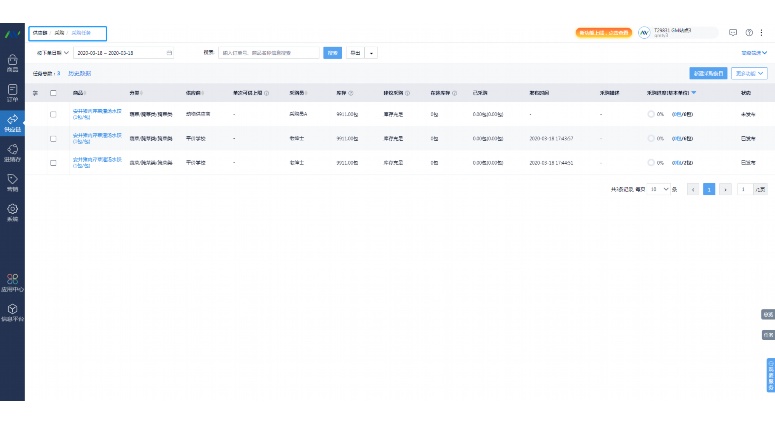Sort by the supplier column header
This screenshot has width=775, height=424.
click(x=195, y=93)
